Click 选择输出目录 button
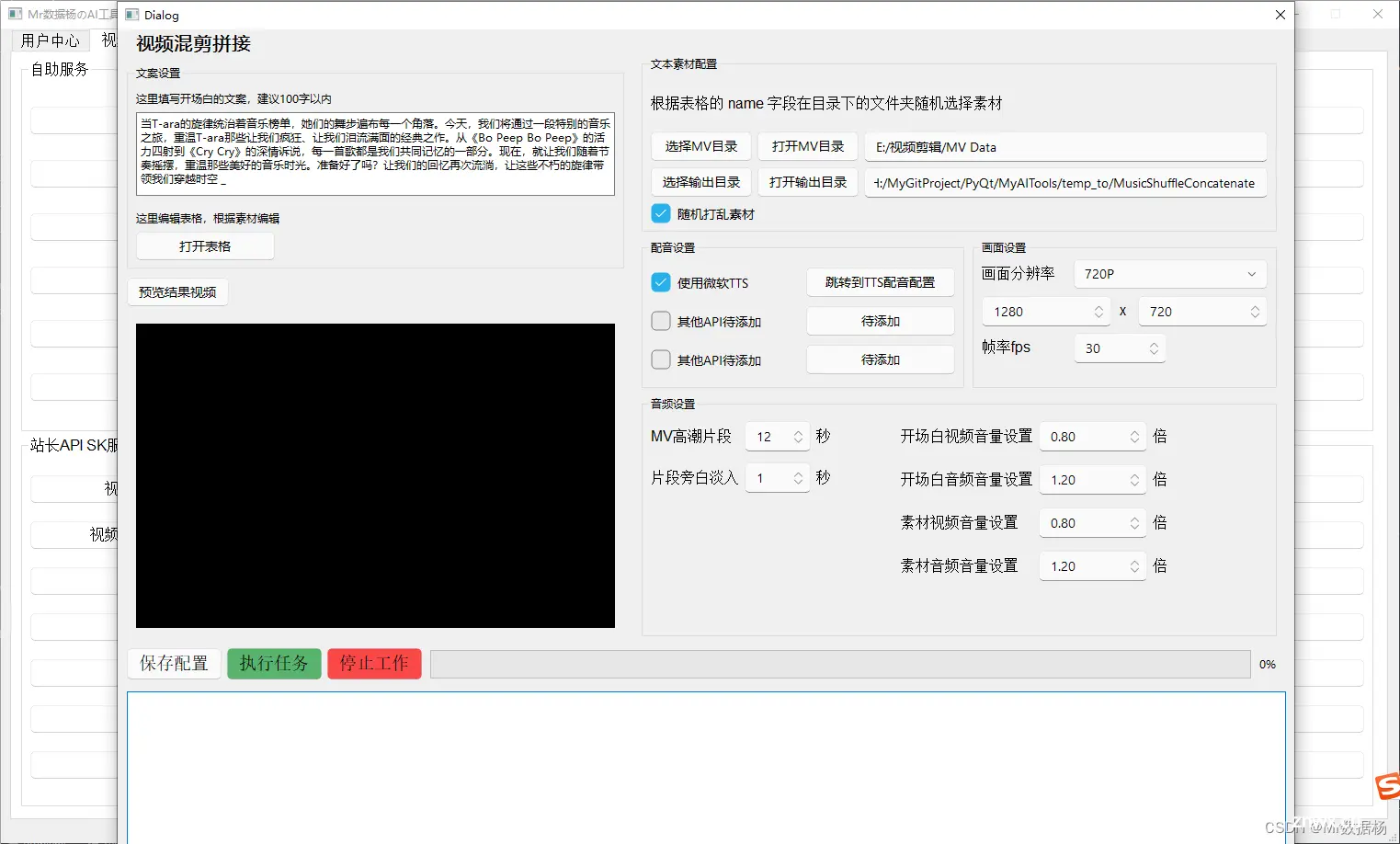This screenshot has height=844, width=1400. click(701, 182)
